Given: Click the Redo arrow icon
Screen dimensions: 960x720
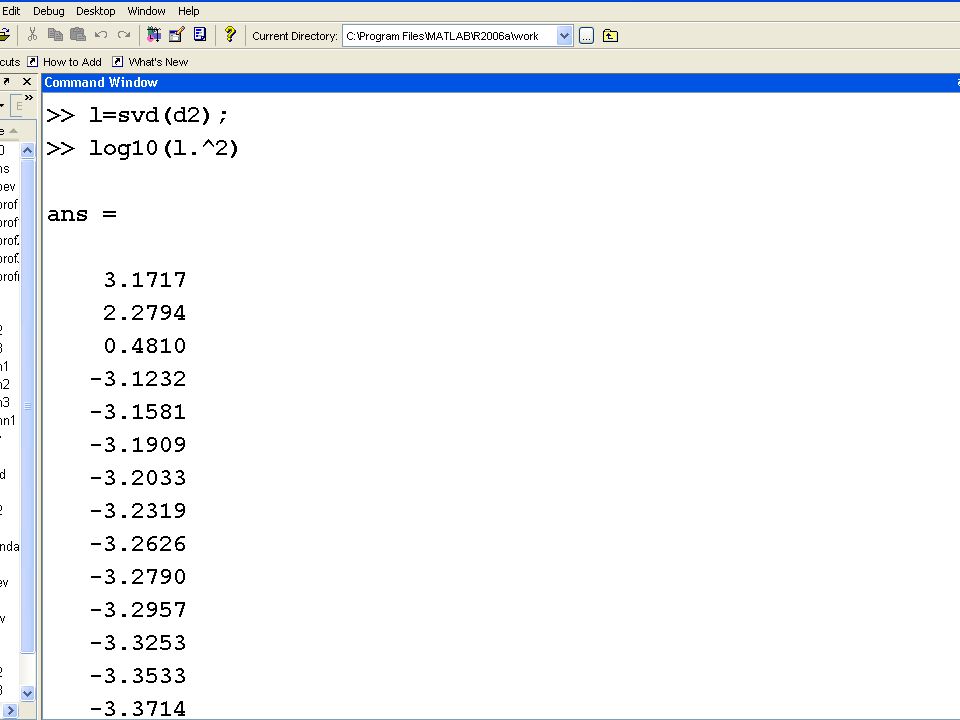Looking at the screenshot, I should point(124,35).
